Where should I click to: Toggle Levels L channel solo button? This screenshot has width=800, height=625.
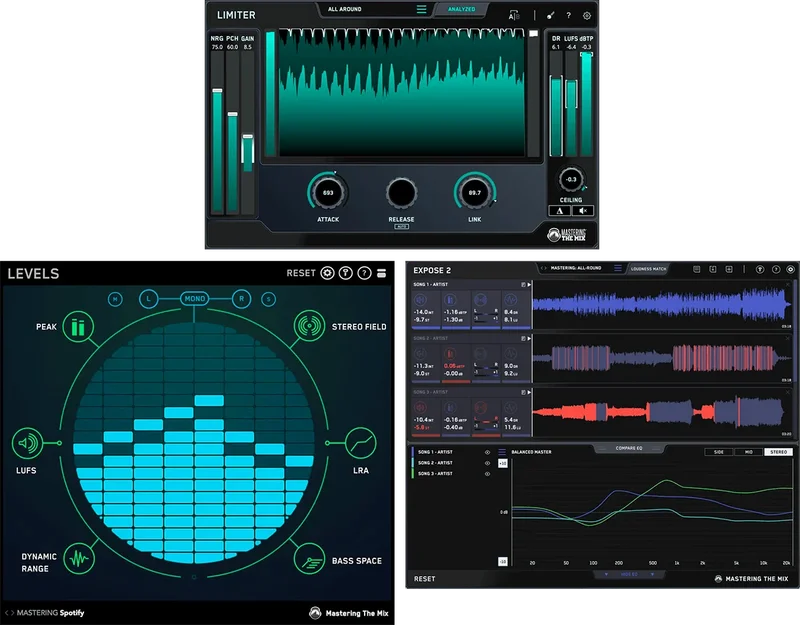pos(148,298)
